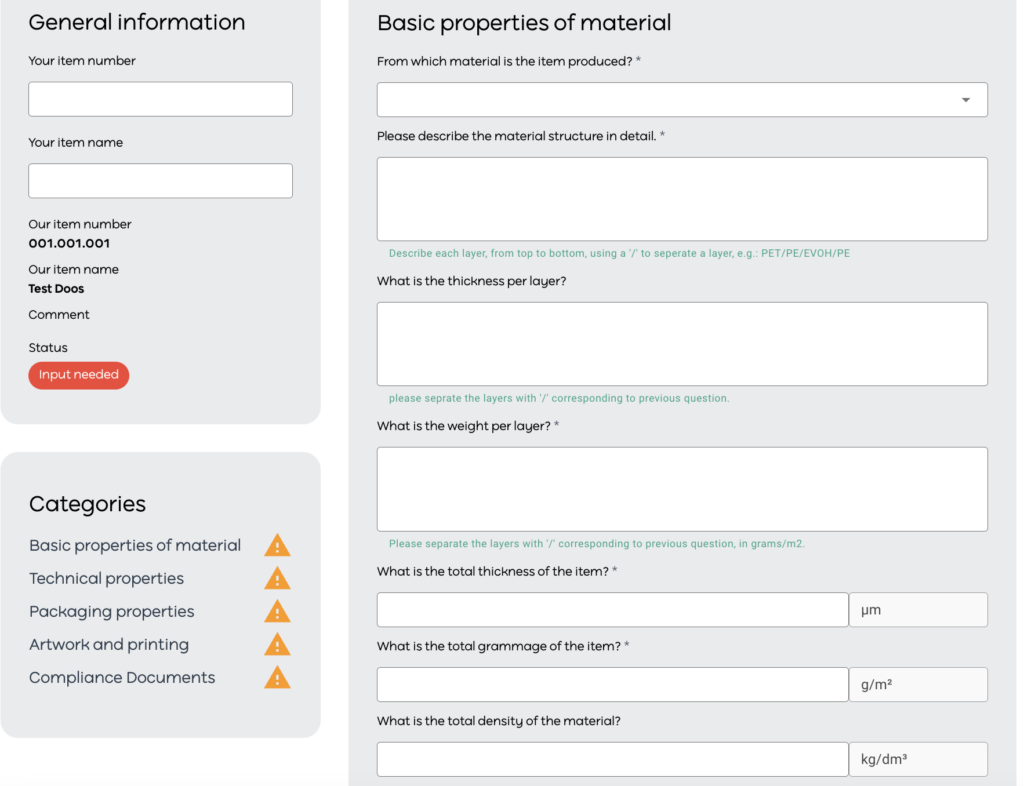
Task: Focus the total density input field
Action: point(613,759)
